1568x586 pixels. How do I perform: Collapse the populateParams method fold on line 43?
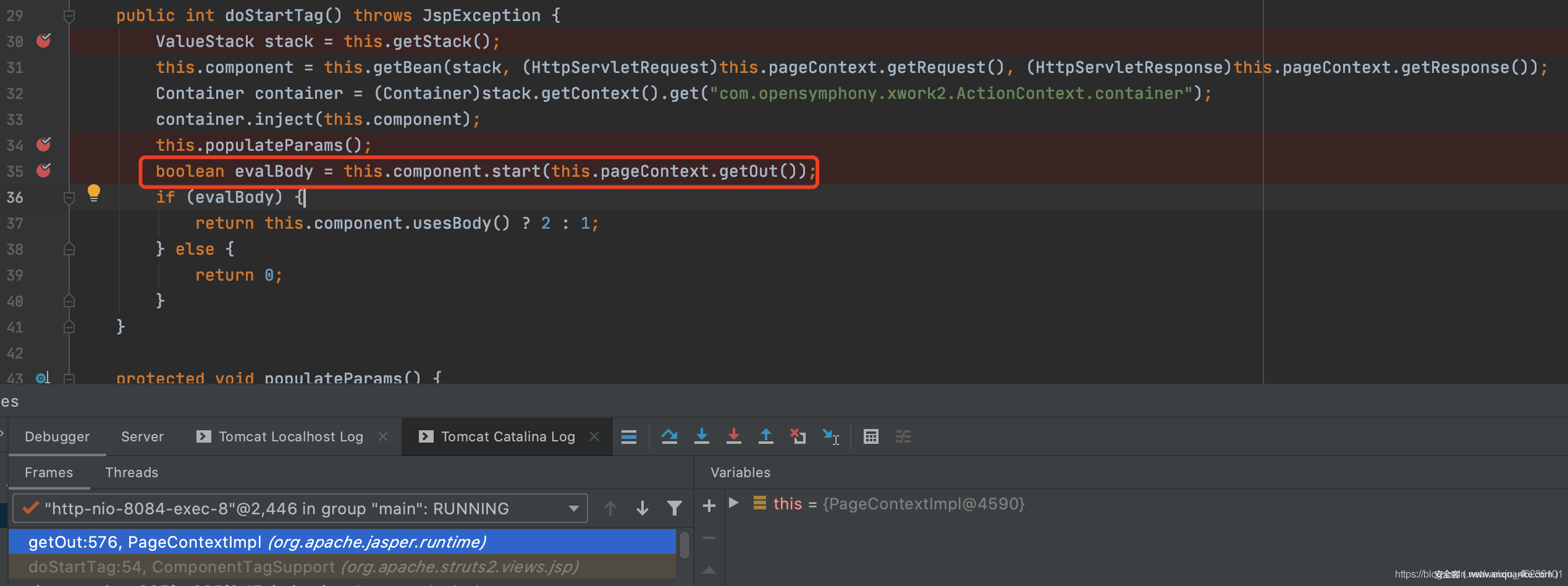coord(69,378)
